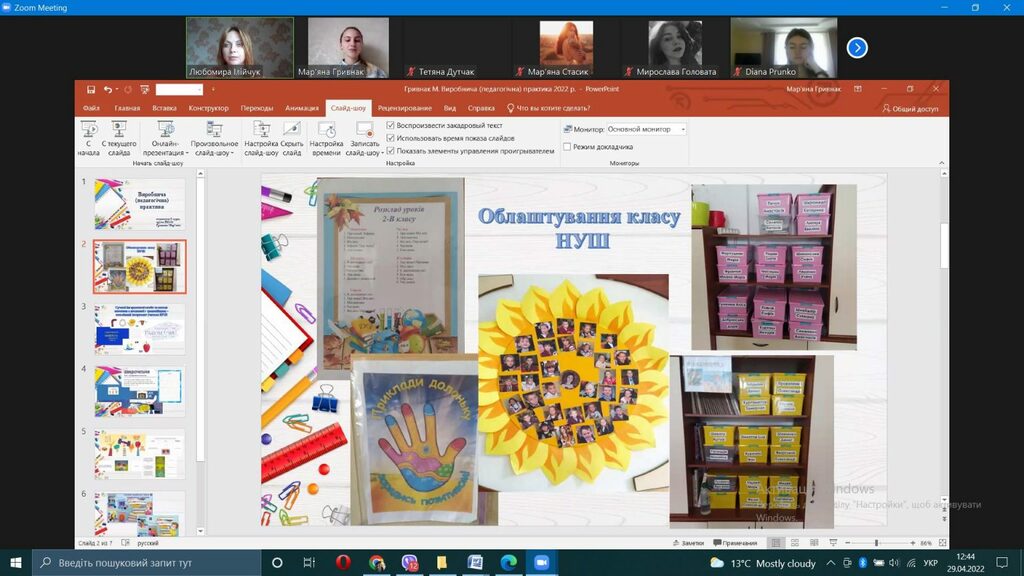
Task: Open slideshow setup settings icon
Action: coord(261,138)
